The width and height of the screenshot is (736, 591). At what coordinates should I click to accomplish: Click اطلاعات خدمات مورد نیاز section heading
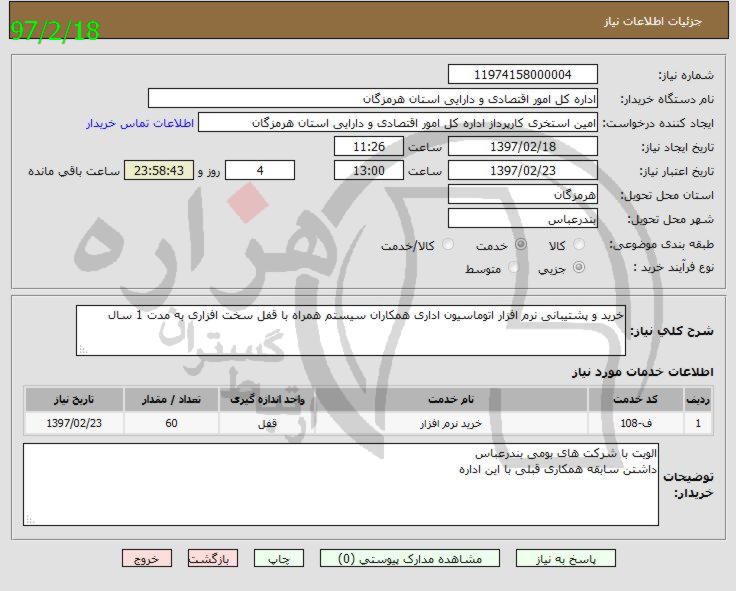643,372
